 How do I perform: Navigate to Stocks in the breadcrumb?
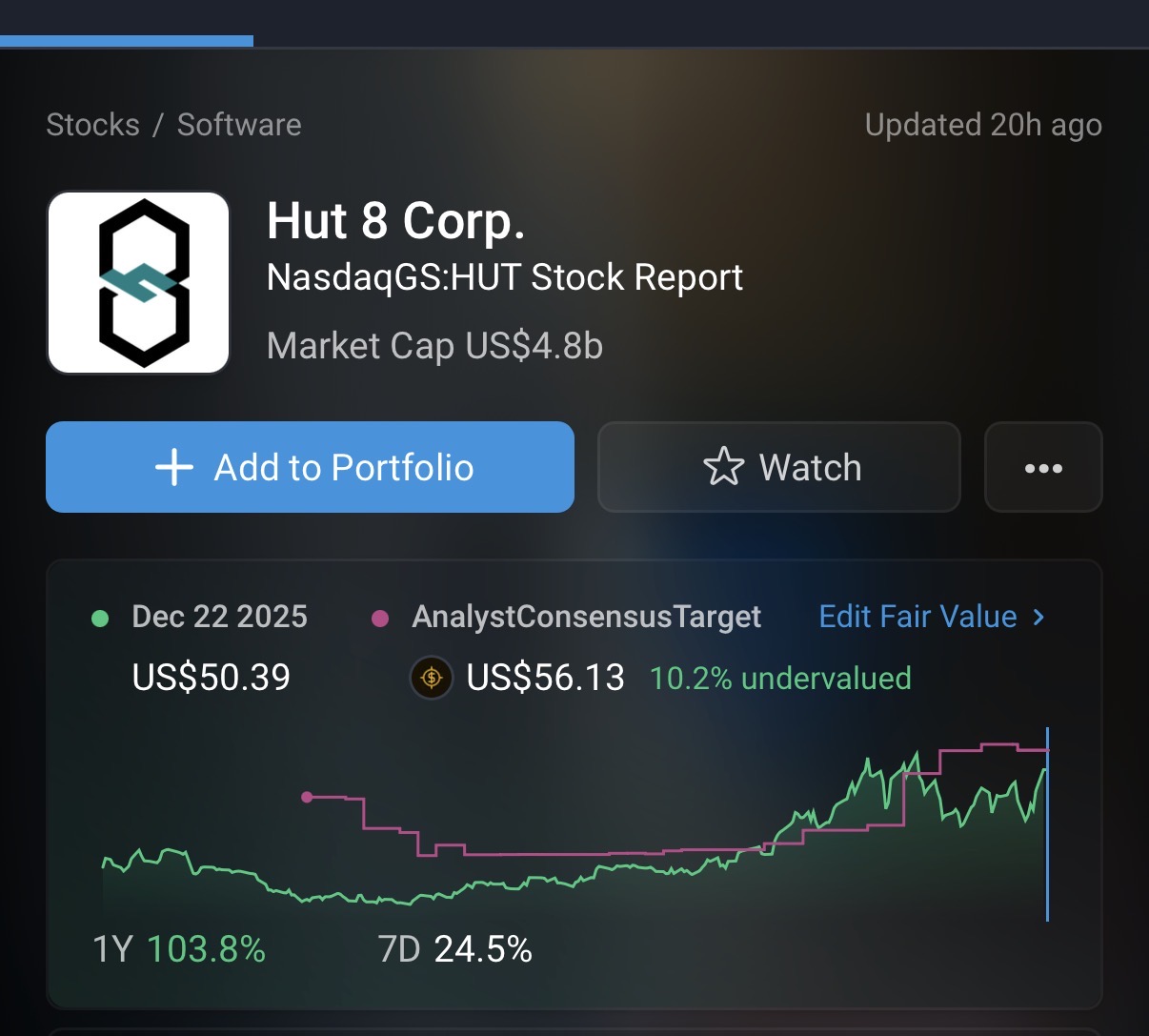[x=92, y=125]
